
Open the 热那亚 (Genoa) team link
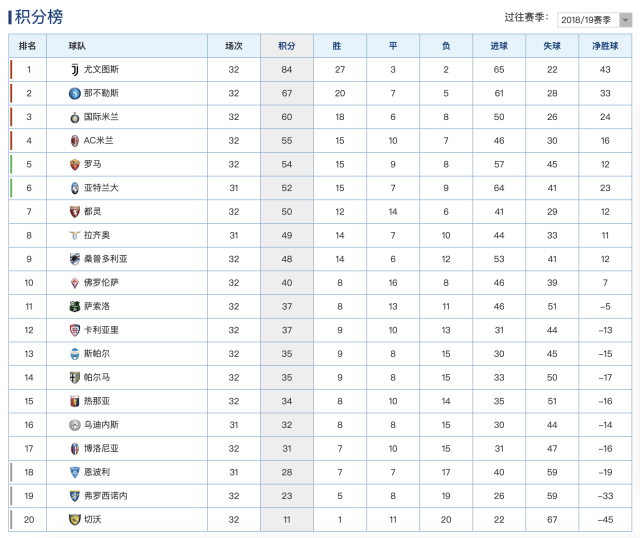[97, 401]
